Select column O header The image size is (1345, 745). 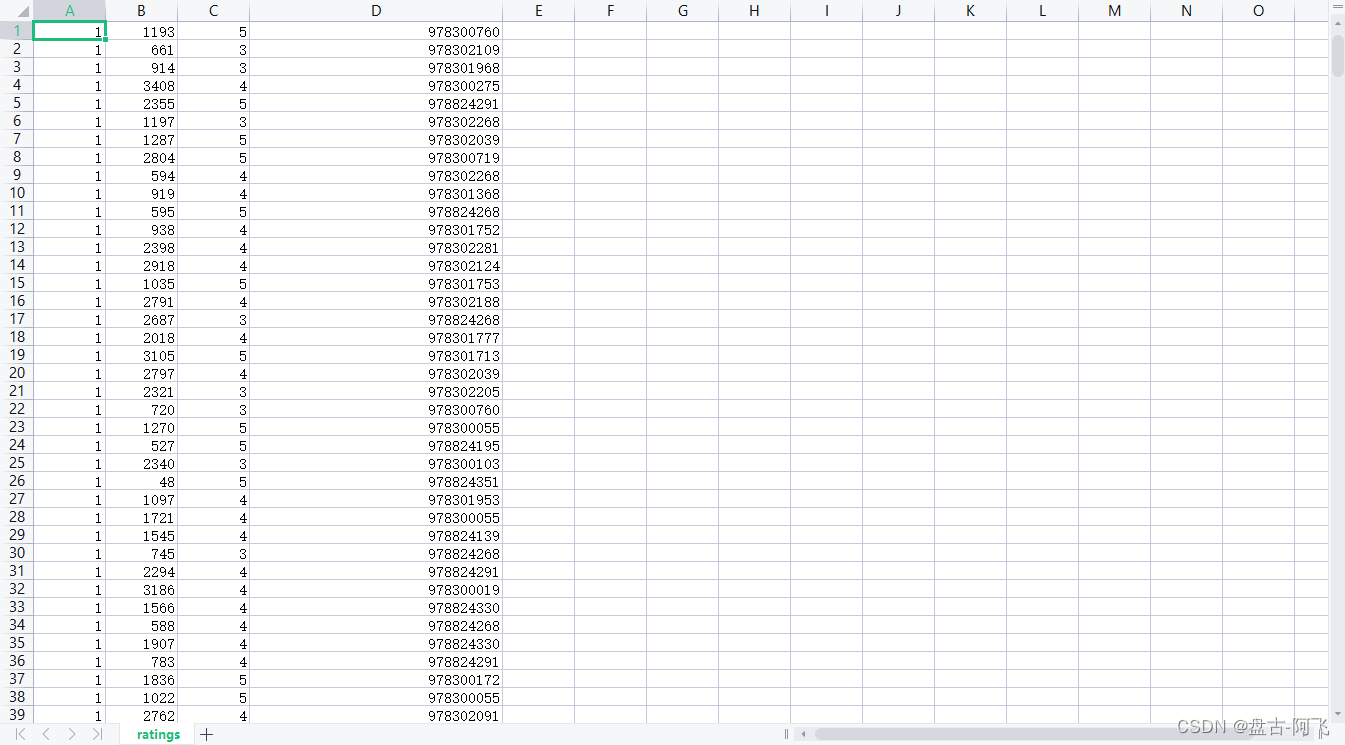[1258, 11]
